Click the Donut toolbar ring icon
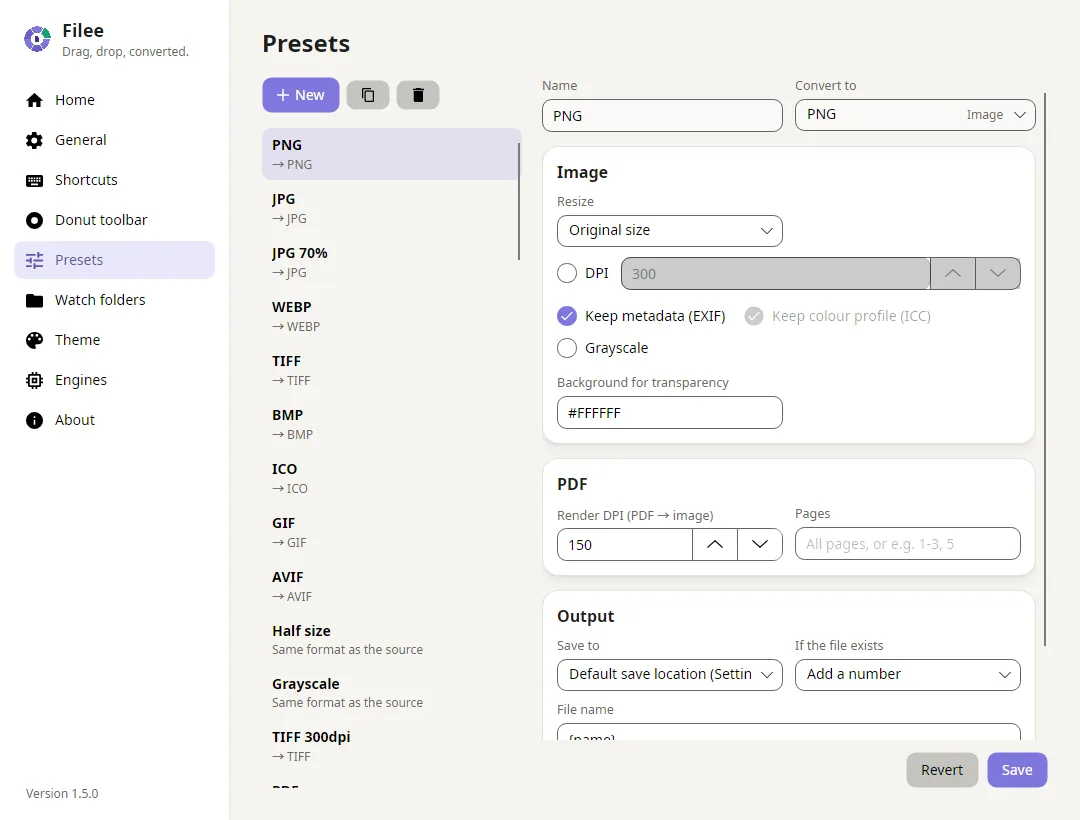 tap(34, 220)
